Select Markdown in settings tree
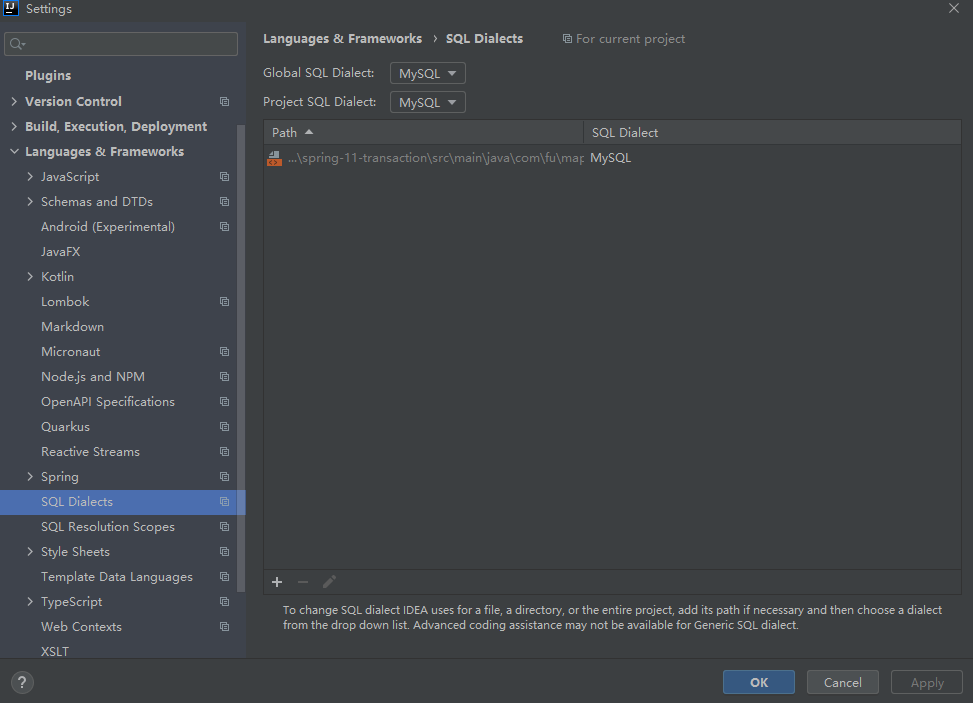The width and height of the screenshot is (973, 703). click(72, 326)
